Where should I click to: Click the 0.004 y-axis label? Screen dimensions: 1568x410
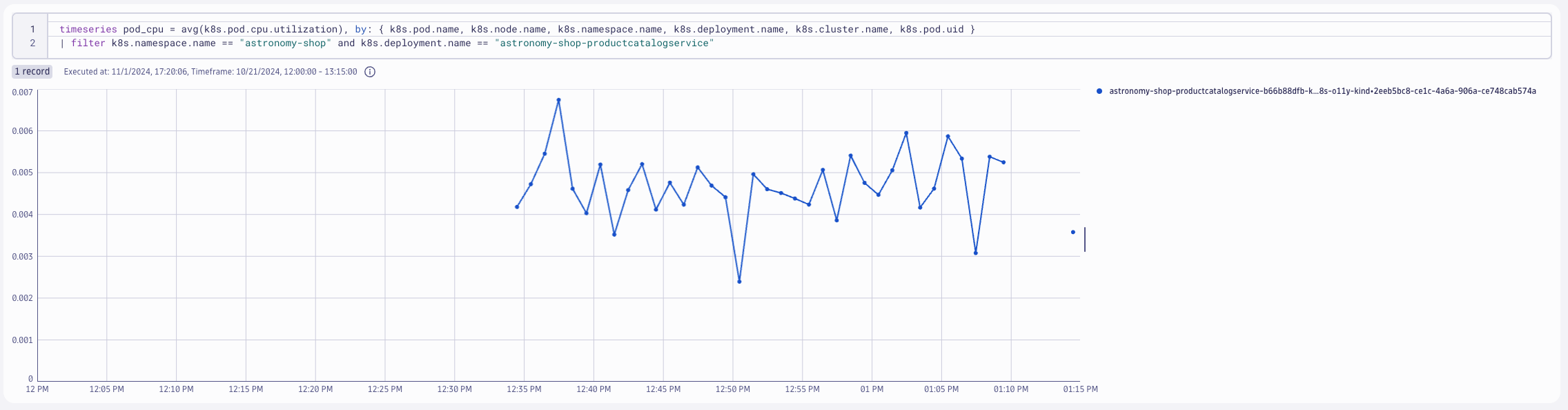22,215
